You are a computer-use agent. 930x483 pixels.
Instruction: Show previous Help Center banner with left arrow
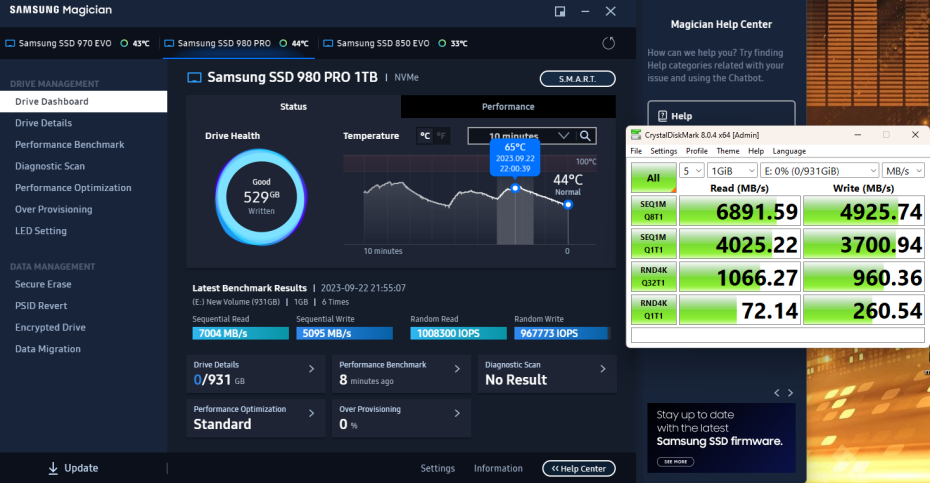(x=777, y=393)
